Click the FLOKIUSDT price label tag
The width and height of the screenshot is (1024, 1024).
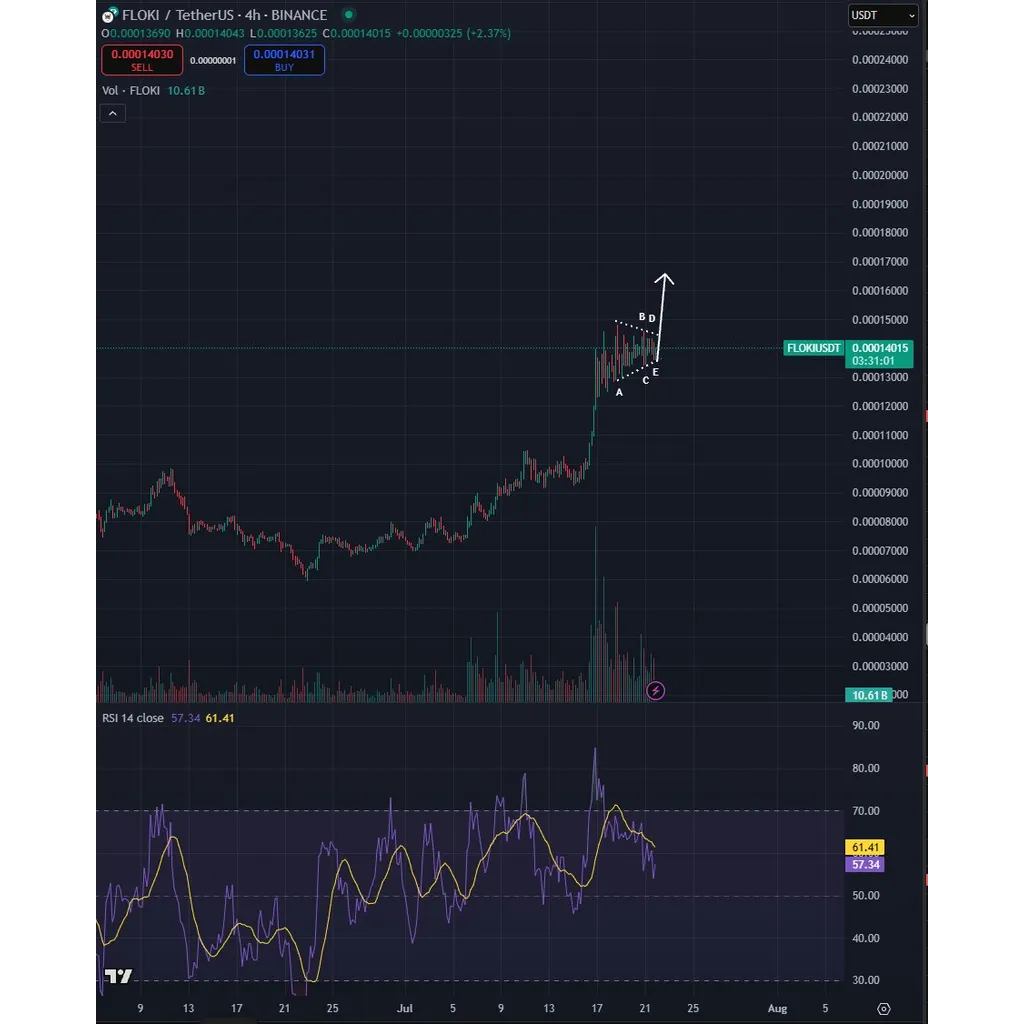pyautogui.click(x=813, y=348)
